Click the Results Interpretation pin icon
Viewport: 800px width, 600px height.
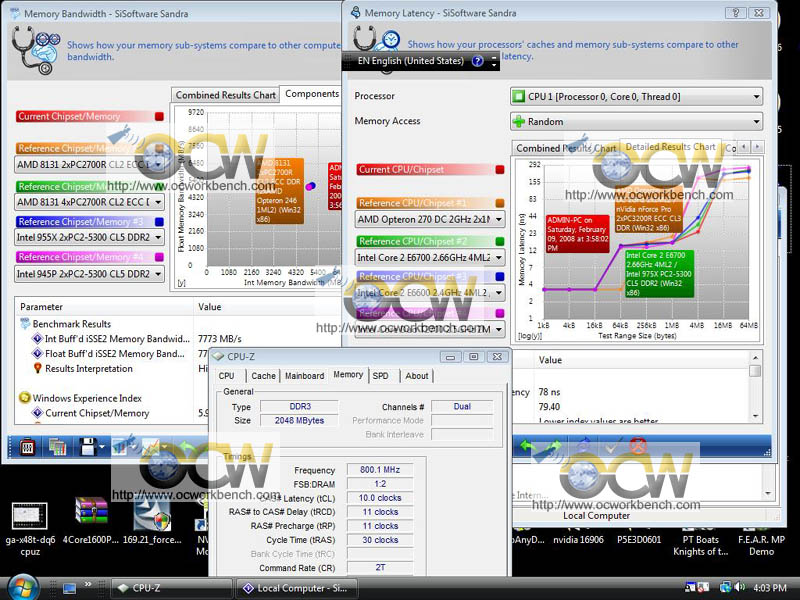pos(37,368)
